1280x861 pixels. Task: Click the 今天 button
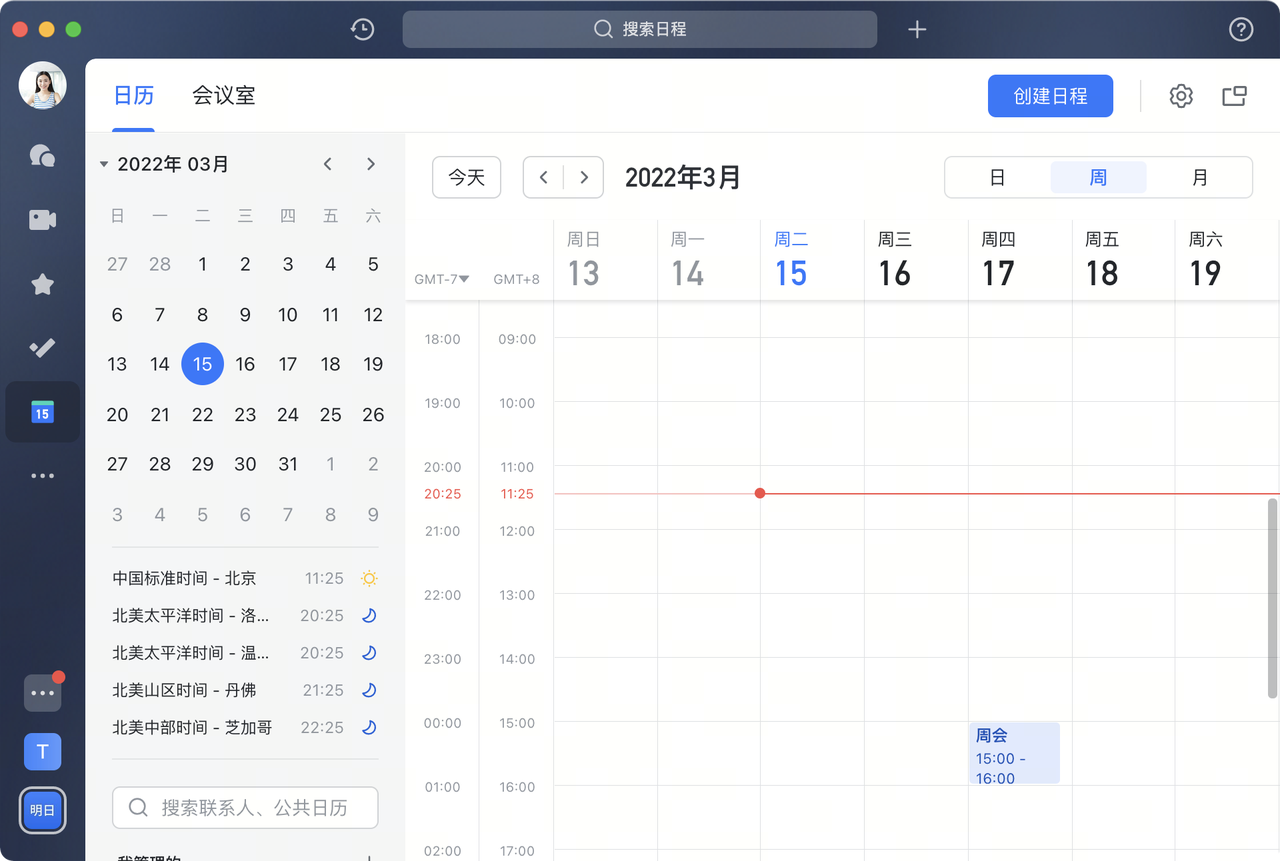[x=466, y=178]
